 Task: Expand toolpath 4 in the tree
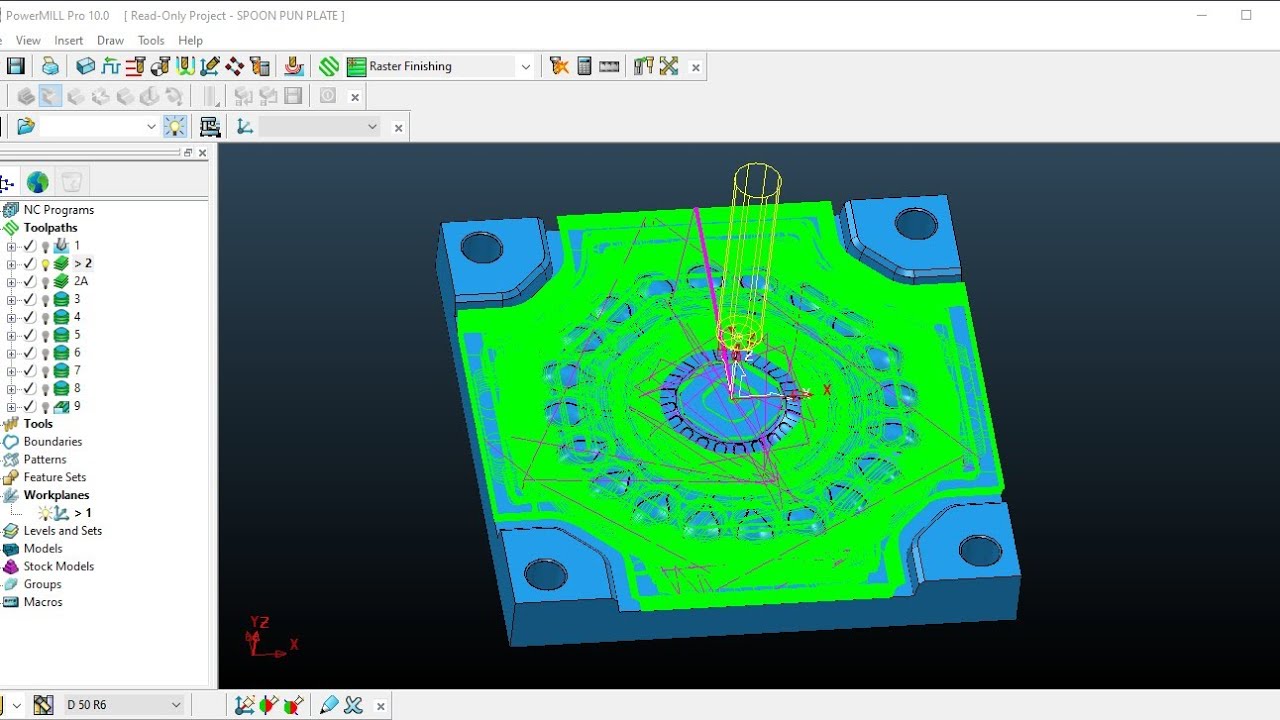coord(11,318)
